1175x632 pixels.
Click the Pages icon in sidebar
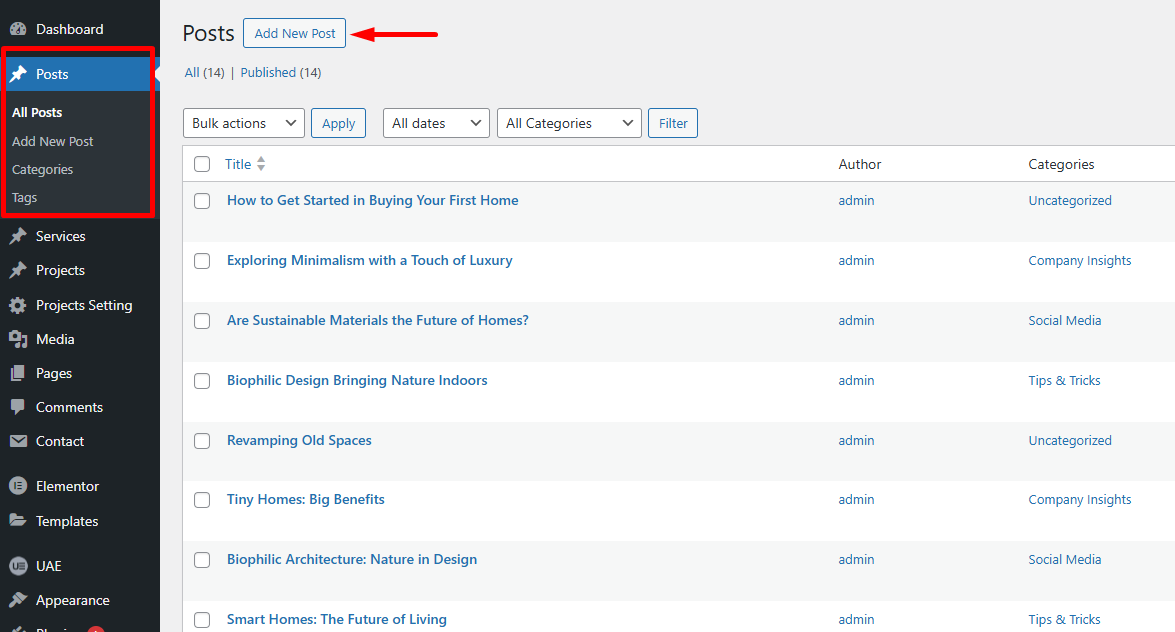[x=18, y=374]
